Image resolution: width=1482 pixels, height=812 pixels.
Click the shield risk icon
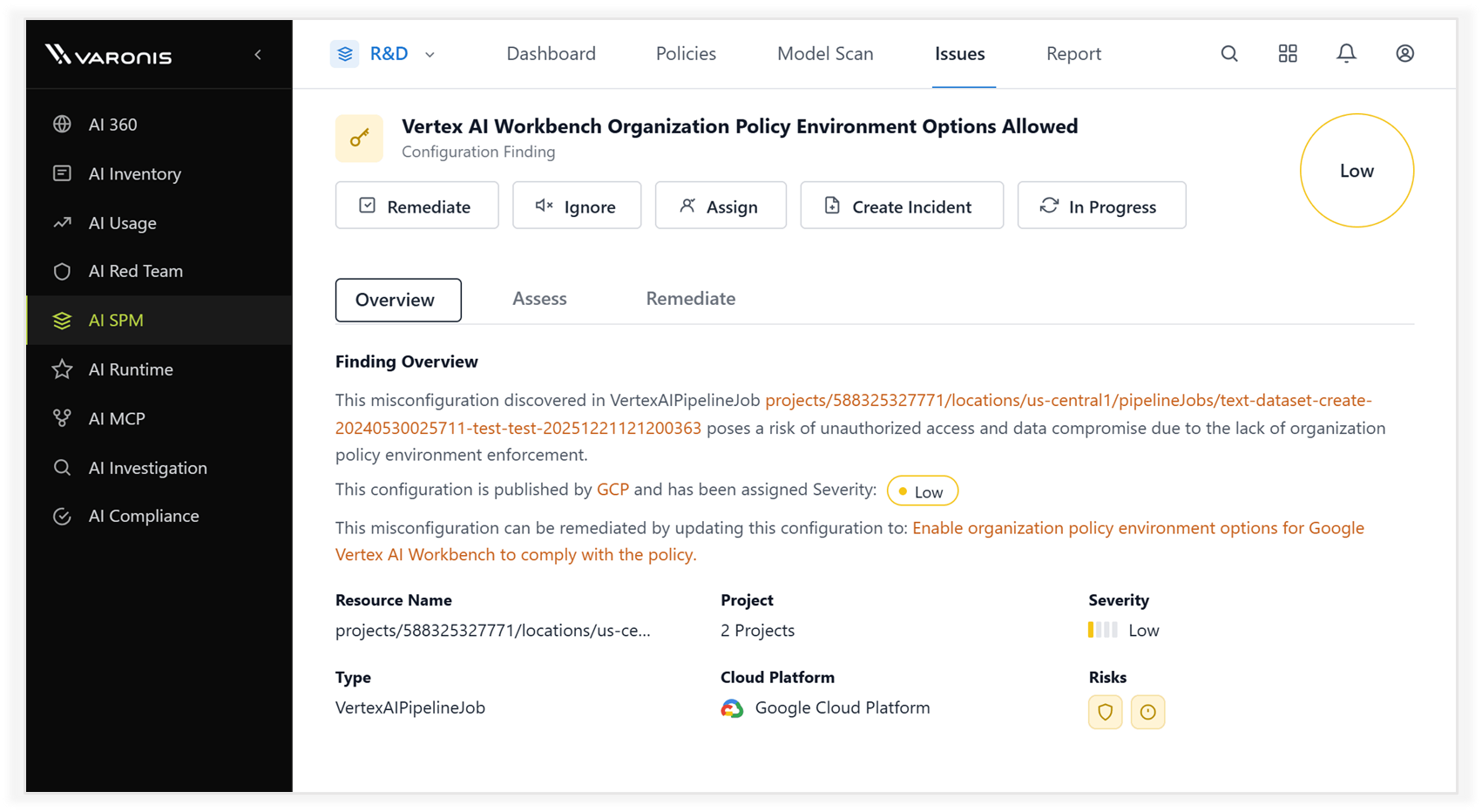tap(1105, 712)
